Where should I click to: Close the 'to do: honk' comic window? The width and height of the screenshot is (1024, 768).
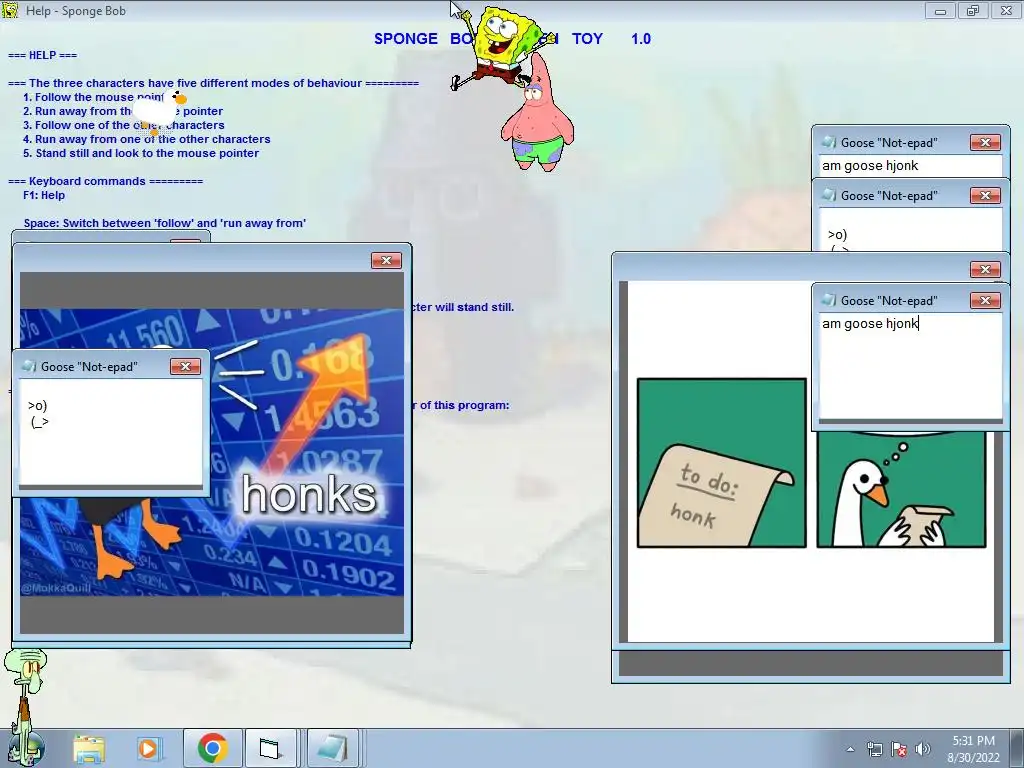pos(985,270)
